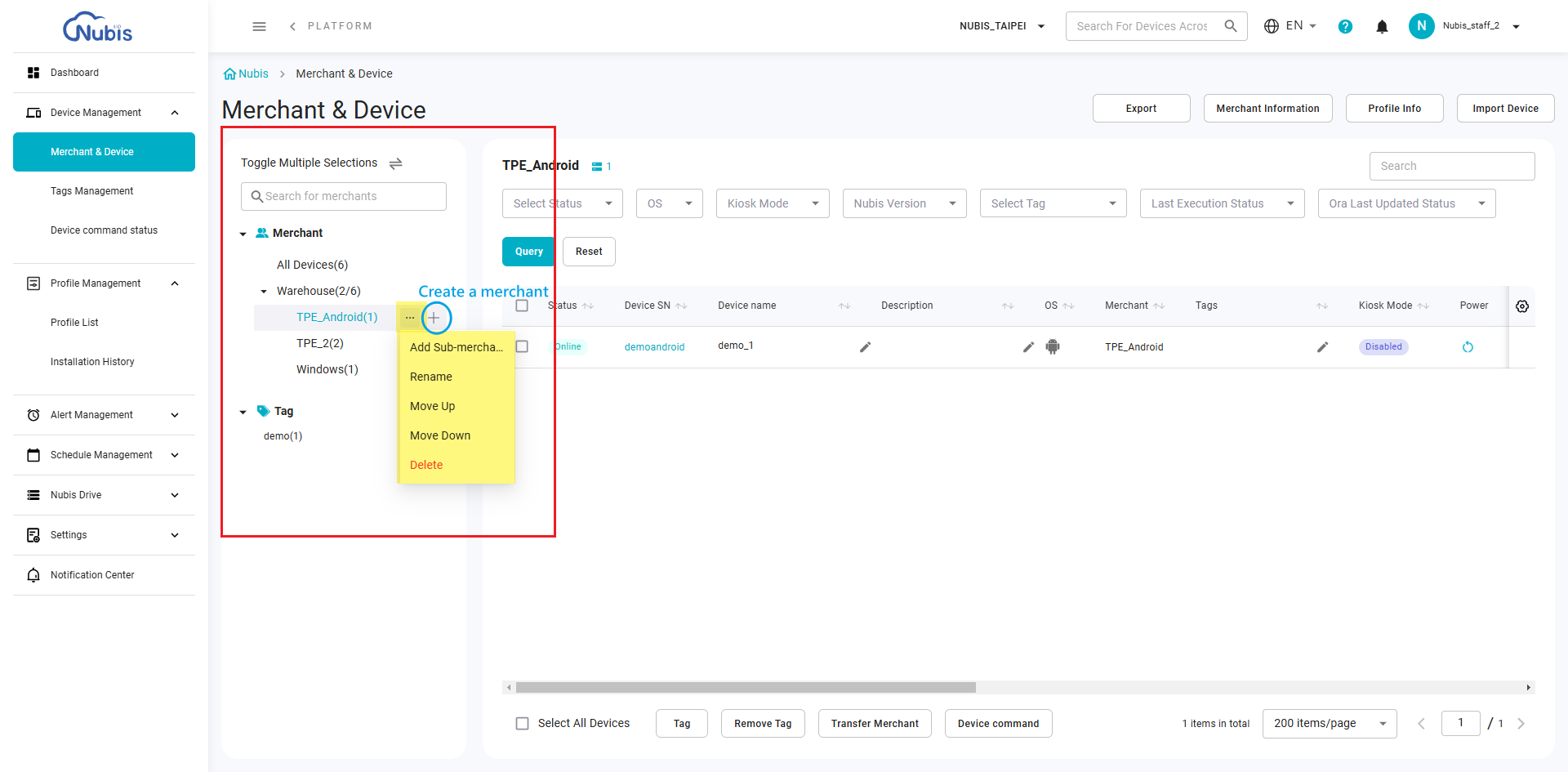Open Device command status in sidebar
Screen dimensions: 1568x772
tap(104, 230)
